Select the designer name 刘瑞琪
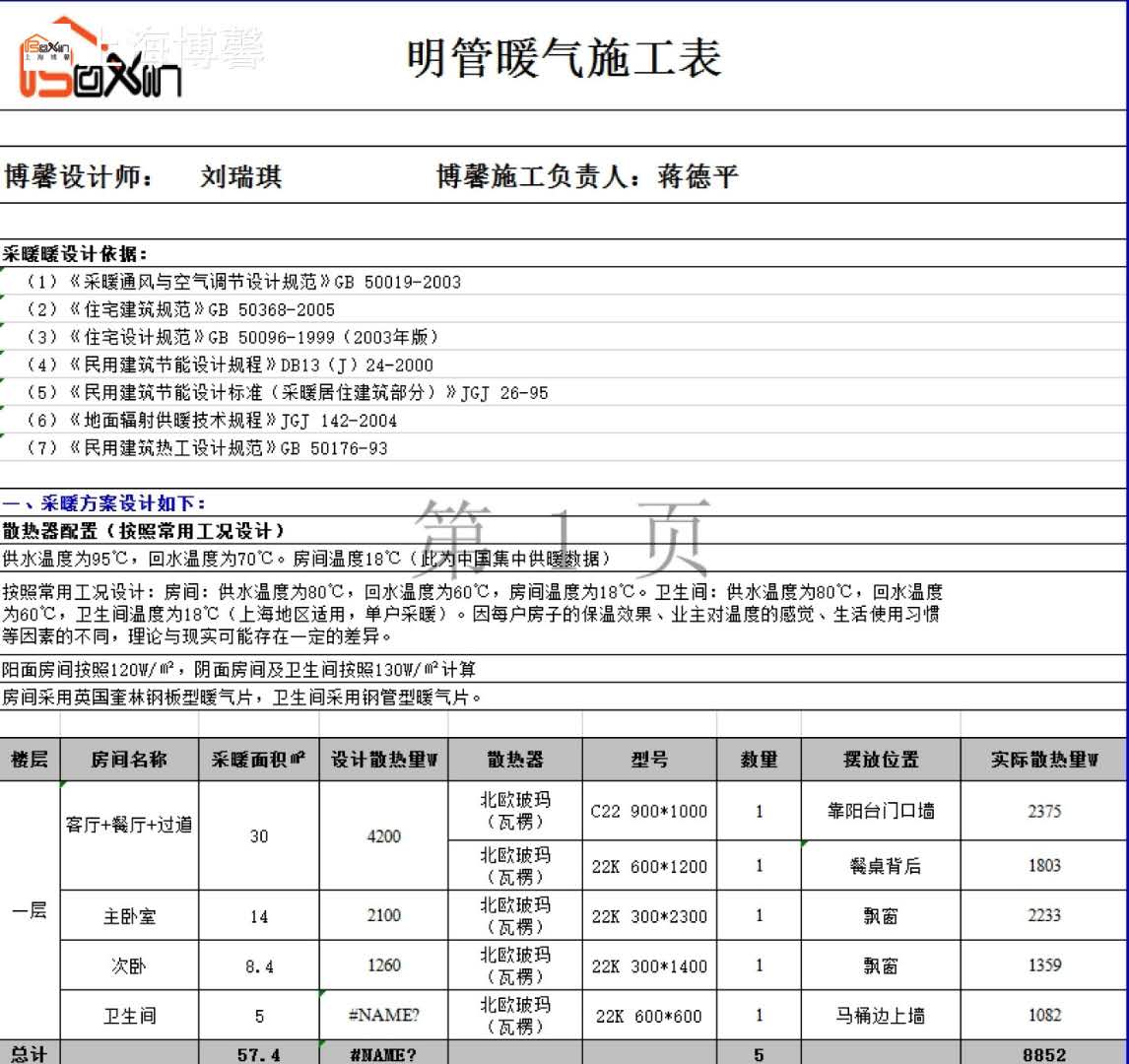This screenshot has width=1129, height=1064. tap(240, 177)
